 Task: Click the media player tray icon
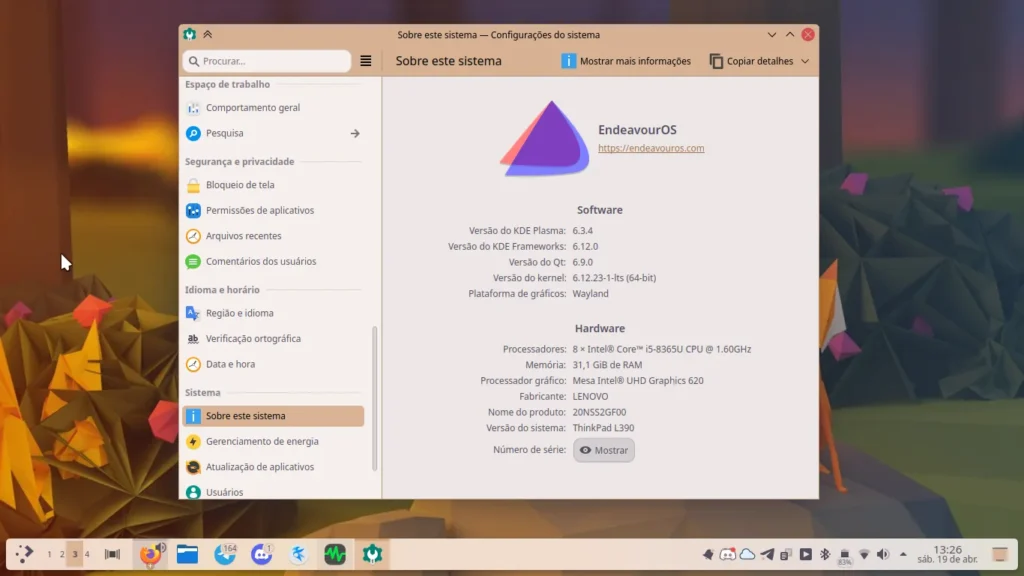click(x=806, y=554)
